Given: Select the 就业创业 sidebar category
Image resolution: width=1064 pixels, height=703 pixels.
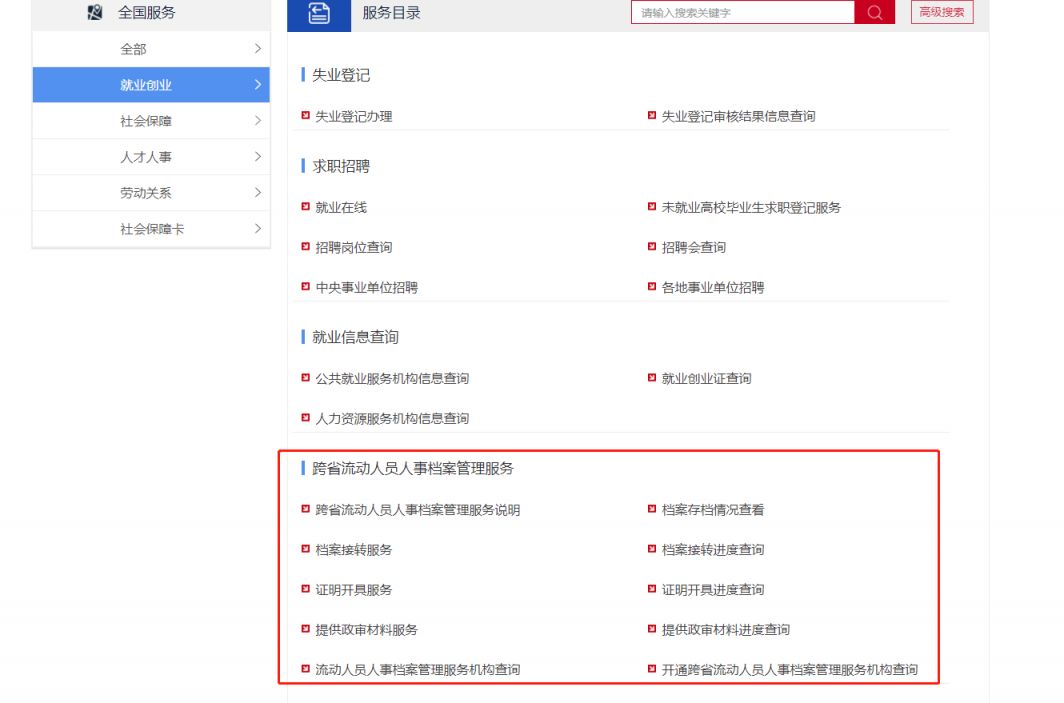Looking at the screenshot, I should (x=146, y=85).
